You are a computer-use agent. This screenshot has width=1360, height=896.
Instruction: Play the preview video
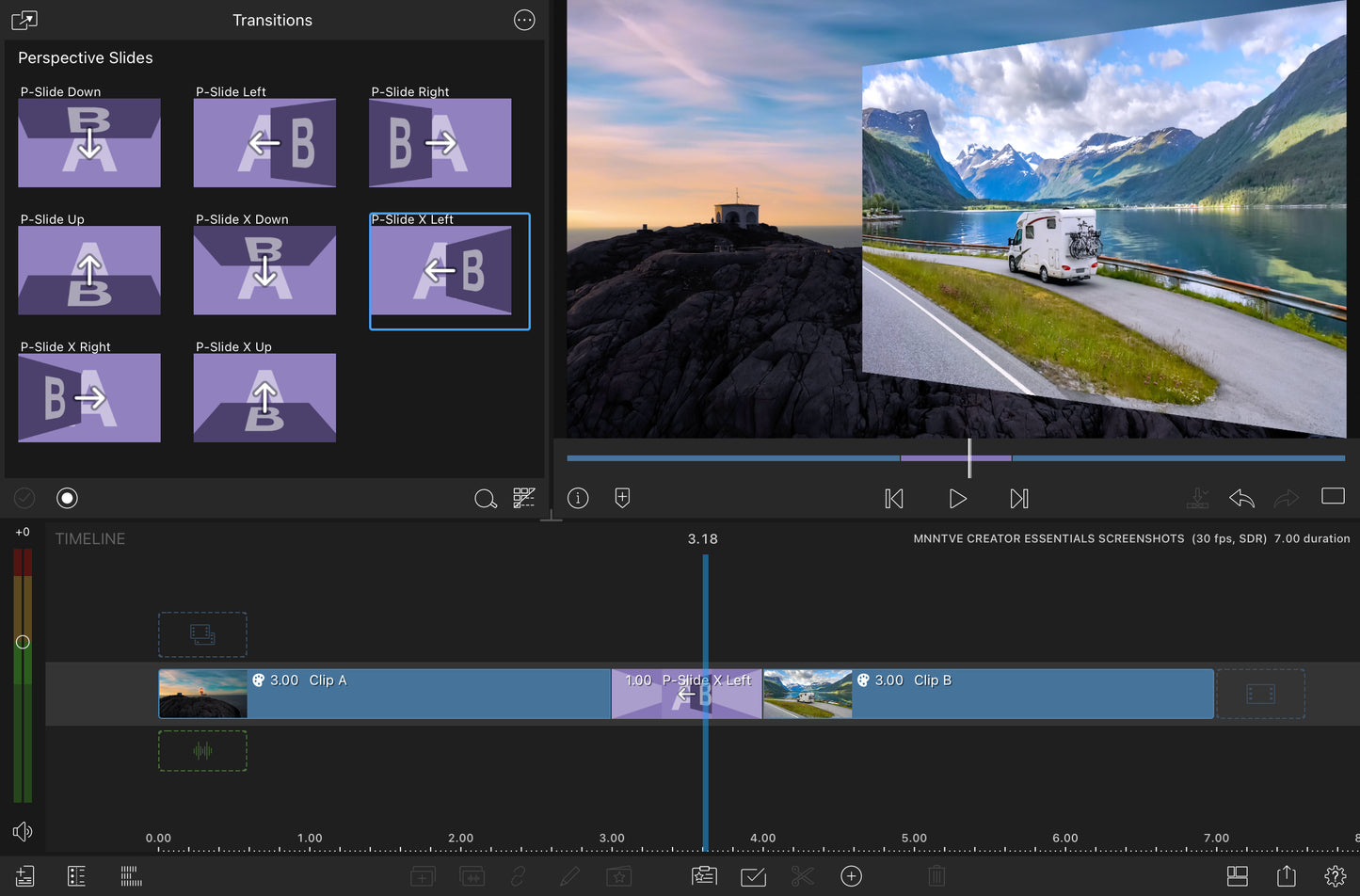coord(957,499)
